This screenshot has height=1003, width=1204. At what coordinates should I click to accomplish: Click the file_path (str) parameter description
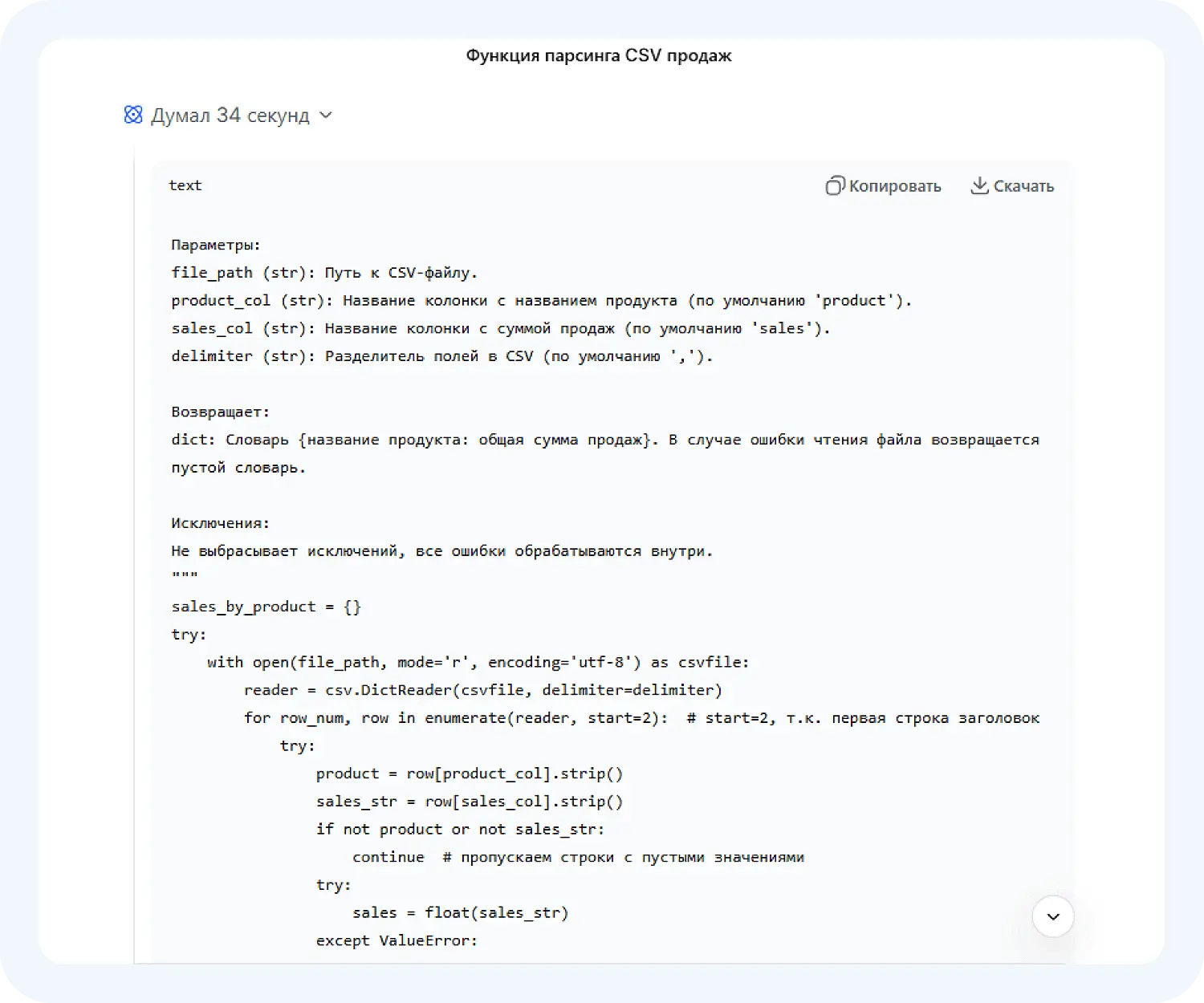pos(323,272)
